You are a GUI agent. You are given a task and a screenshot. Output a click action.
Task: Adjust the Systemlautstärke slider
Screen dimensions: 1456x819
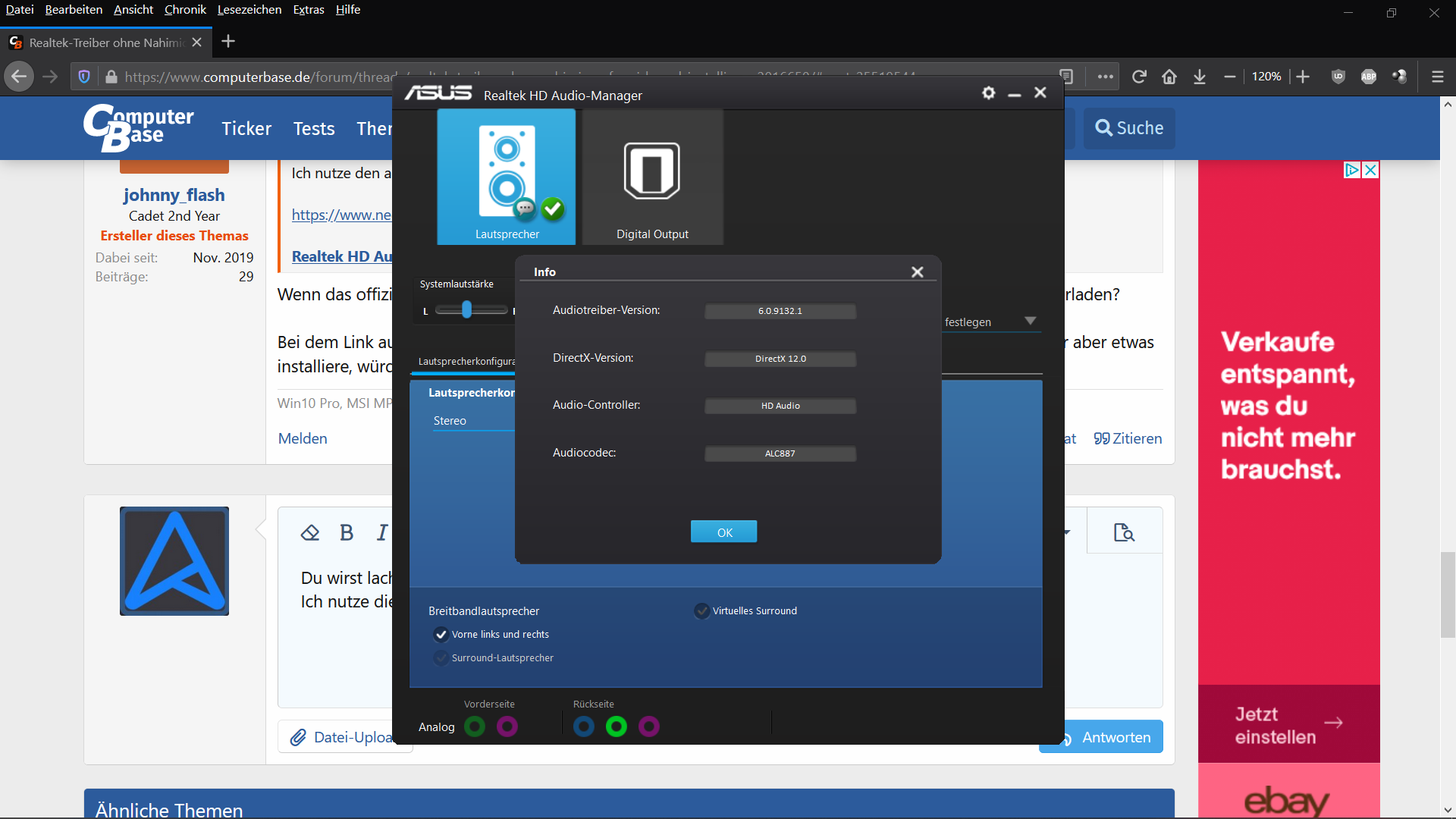[x=468, y=309]
